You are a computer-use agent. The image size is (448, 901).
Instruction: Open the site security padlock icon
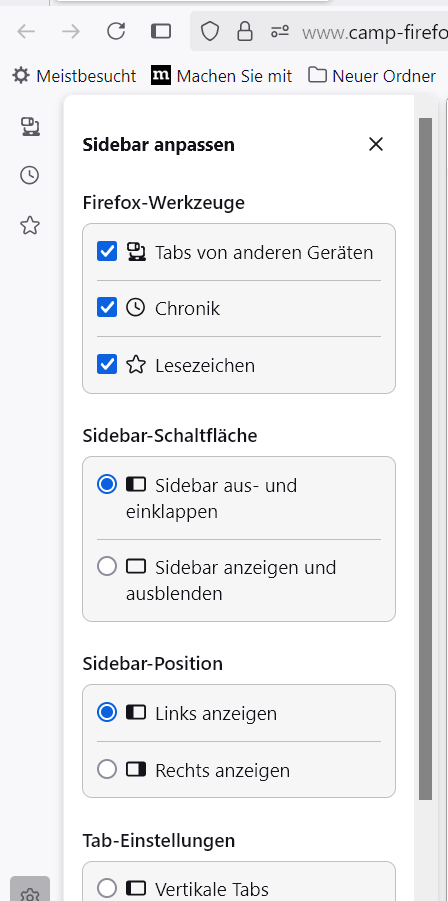point(245,31)
